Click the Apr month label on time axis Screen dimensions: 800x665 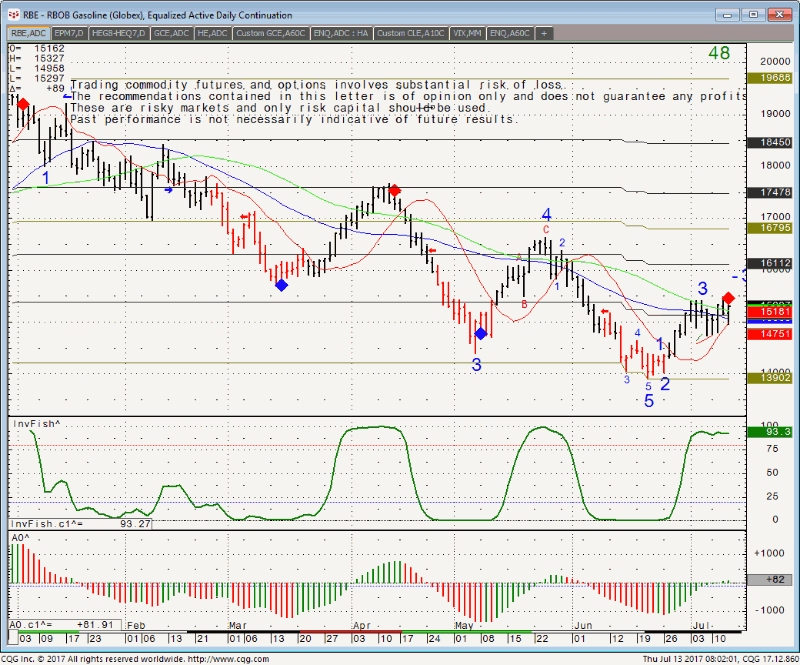pos(362,625)
